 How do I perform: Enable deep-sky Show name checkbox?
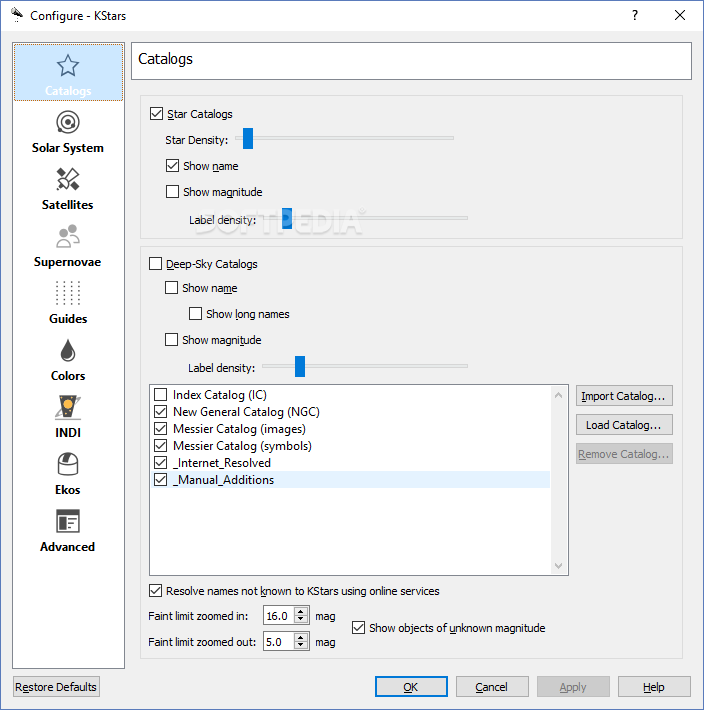pyautogui.click(x=171, y=288)
